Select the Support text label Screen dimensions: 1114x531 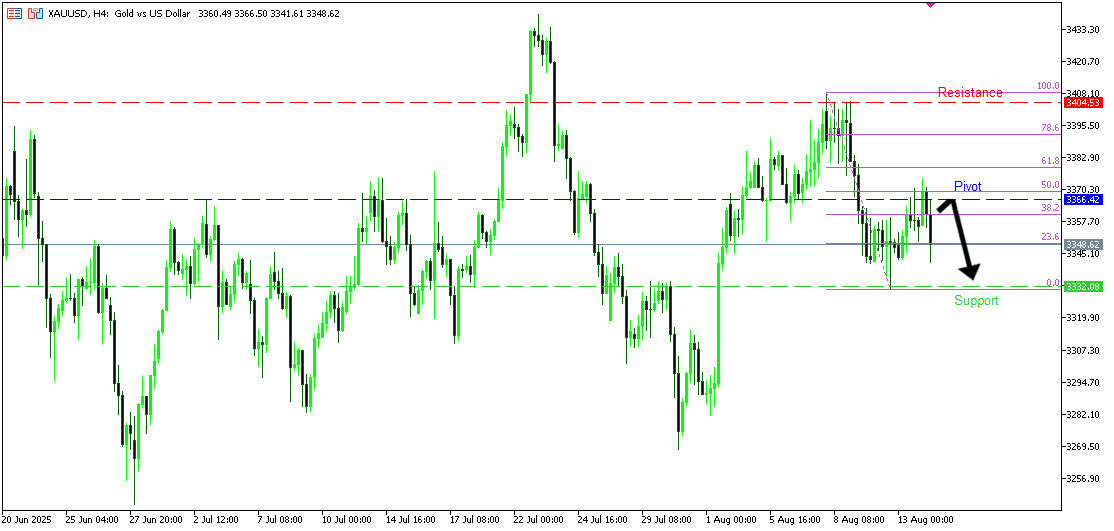click(x=975, y=300)
